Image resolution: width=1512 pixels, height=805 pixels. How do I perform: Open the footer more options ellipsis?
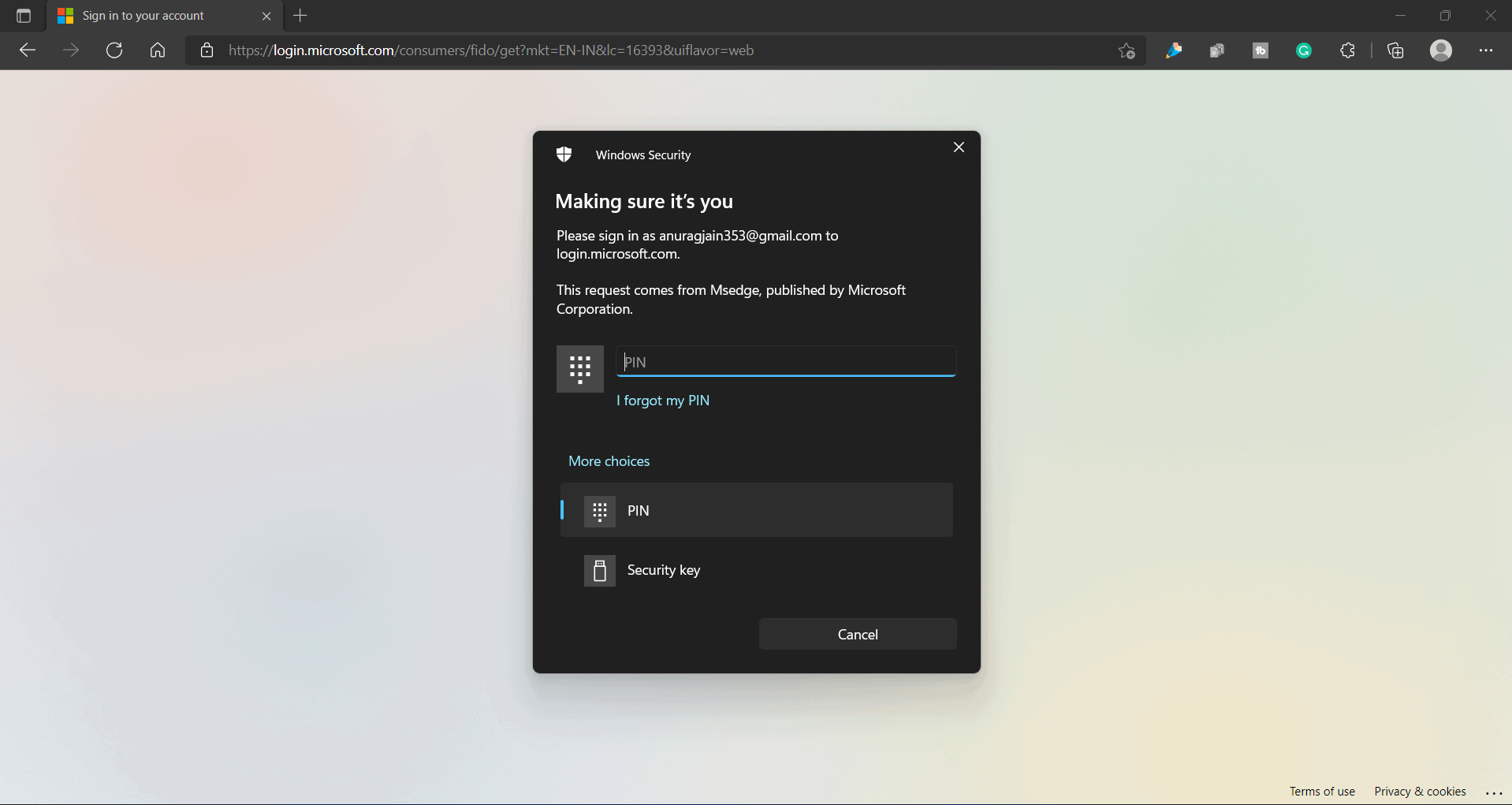(1494, 793)
